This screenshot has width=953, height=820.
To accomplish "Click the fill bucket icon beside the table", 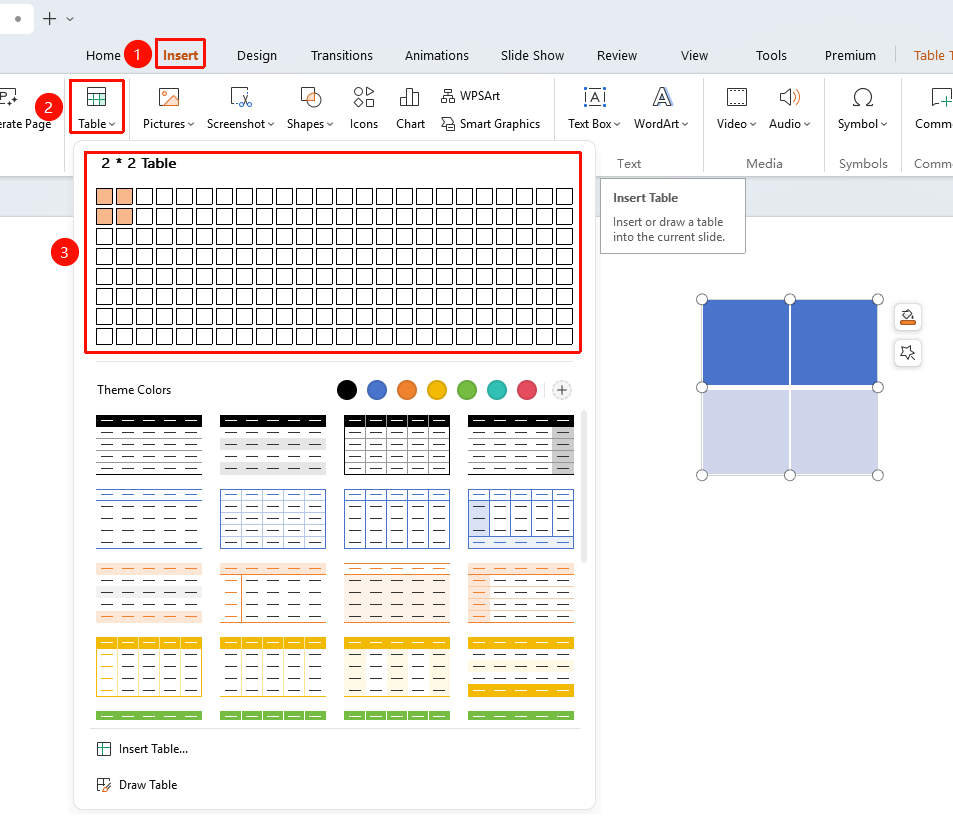I will tap(908, 317).
